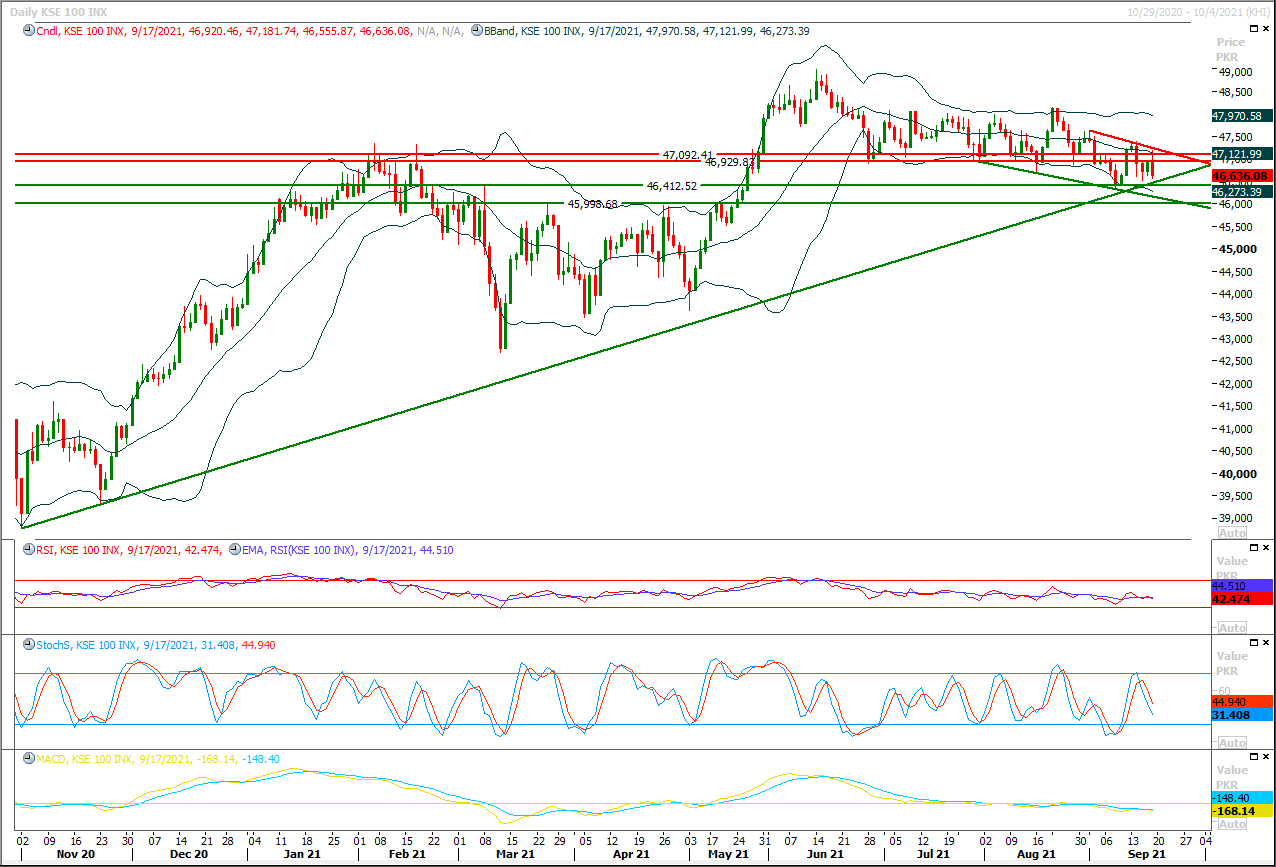
Task: Click the 31.408 stochastic value tag
Action: [x=1241, y=715]
